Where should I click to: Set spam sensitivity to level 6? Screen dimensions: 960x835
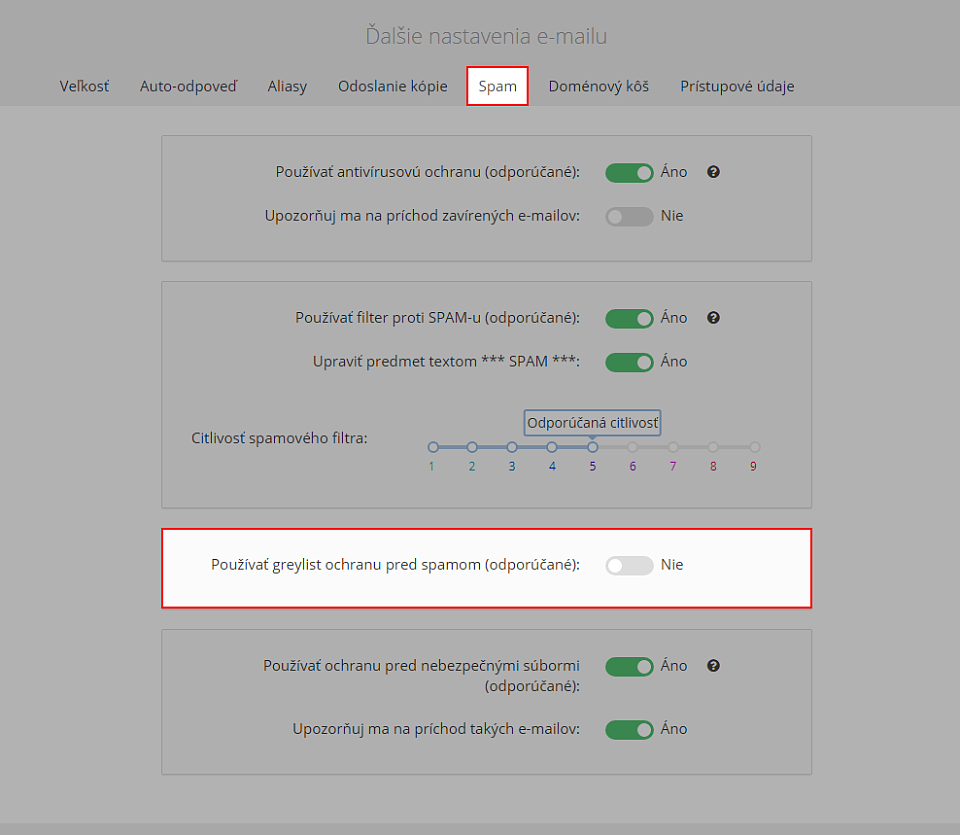pyautogui.click(x=632, y=447)
